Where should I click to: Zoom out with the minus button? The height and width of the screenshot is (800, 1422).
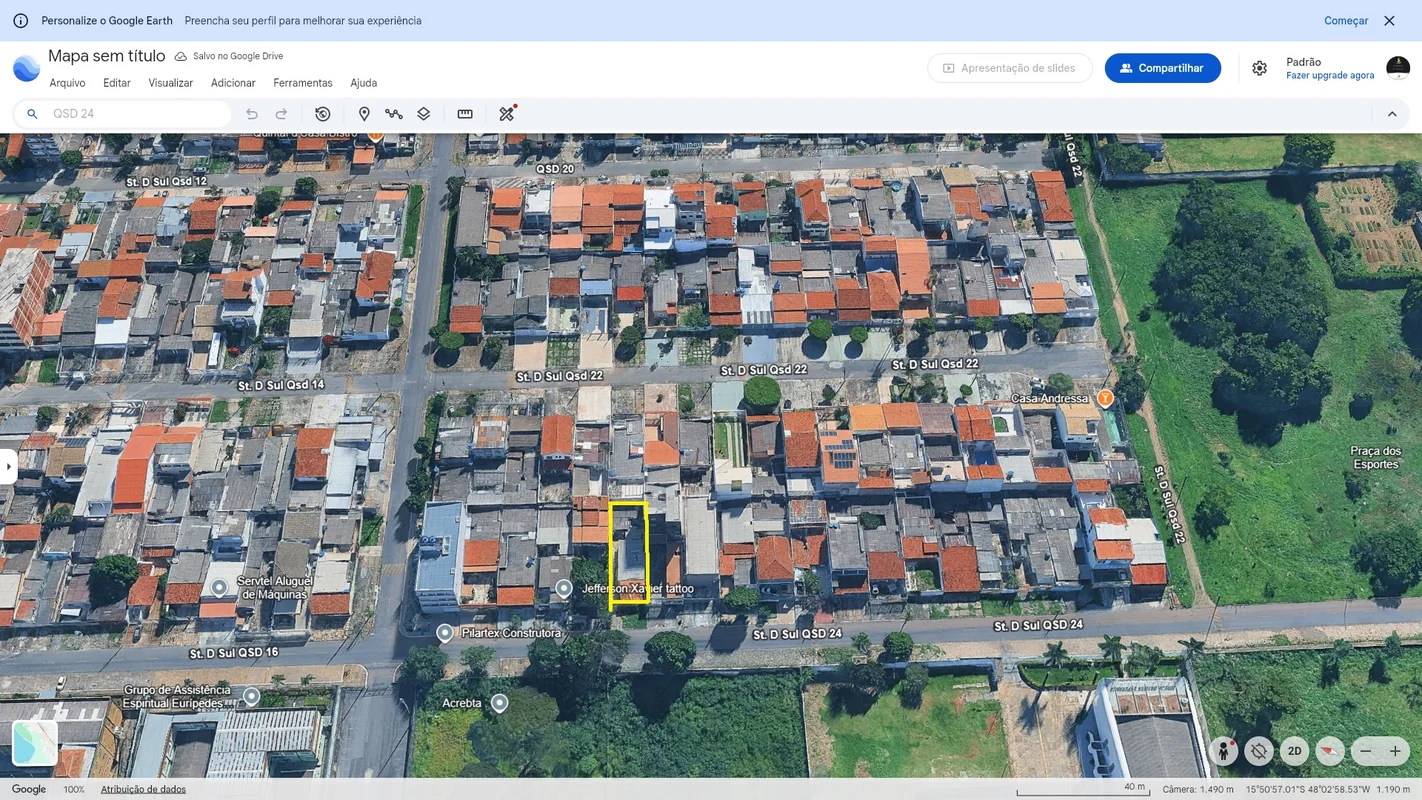click(x=1366, y=751)
